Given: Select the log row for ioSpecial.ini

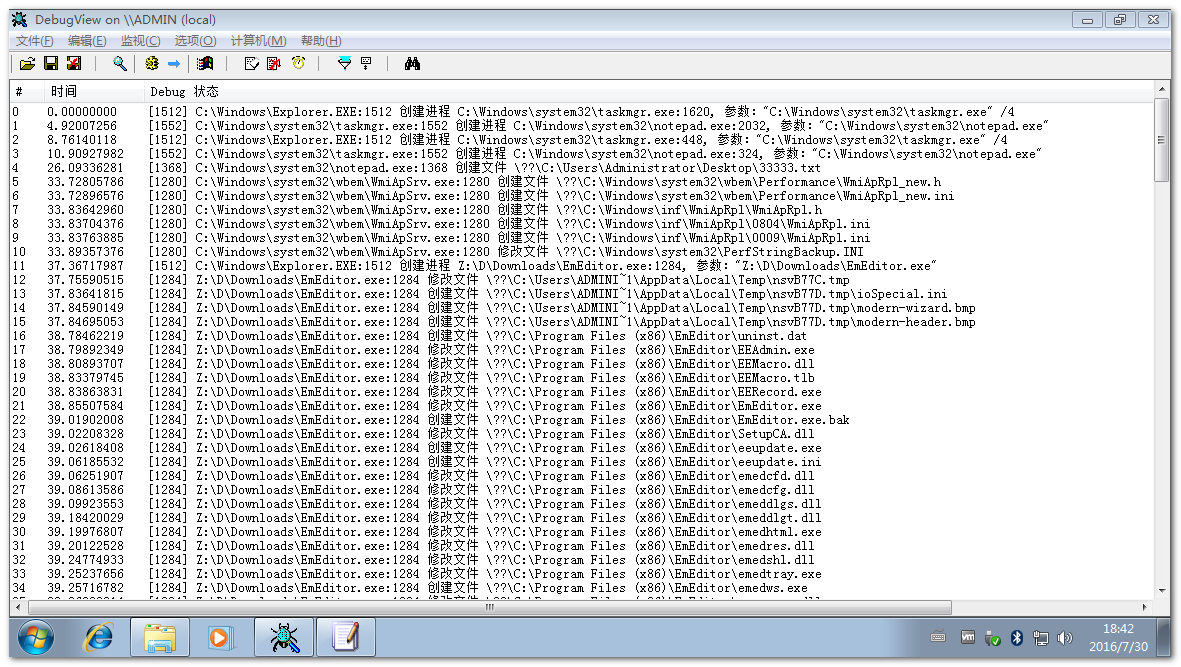Looking at the screenshot, I should 581,294.
